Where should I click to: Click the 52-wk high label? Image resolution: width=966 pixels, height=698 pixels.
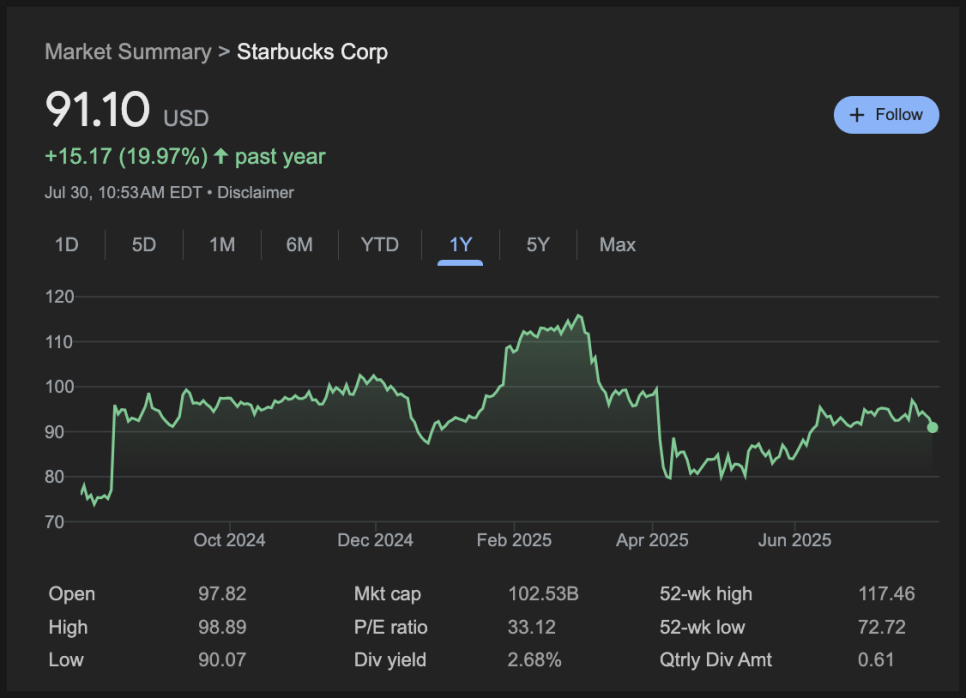tap(706, 594)
